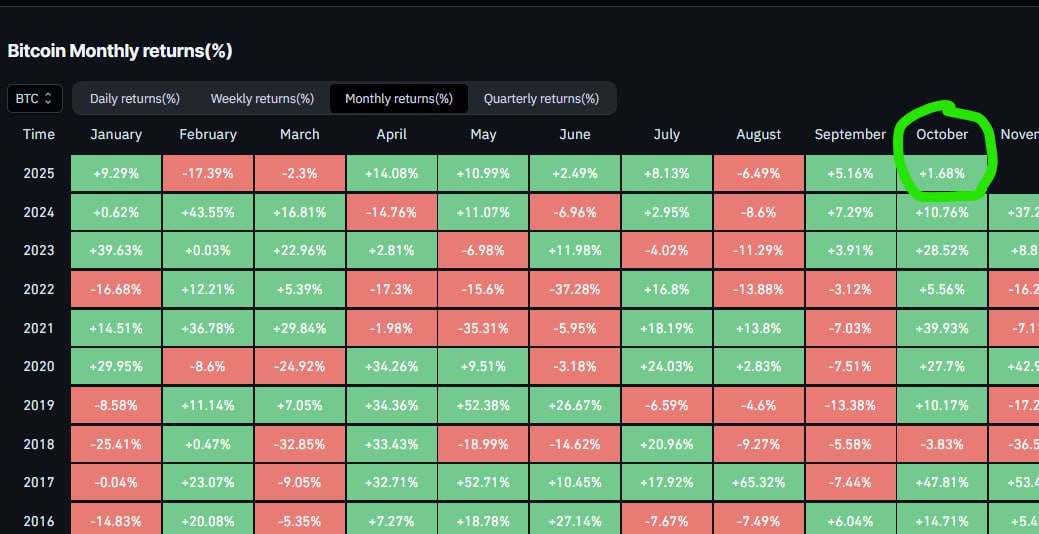Switch to Quarterly returns(%) tab
Image resolution: width=1039 pixels, height=534 pixels.
pos(541,98)
